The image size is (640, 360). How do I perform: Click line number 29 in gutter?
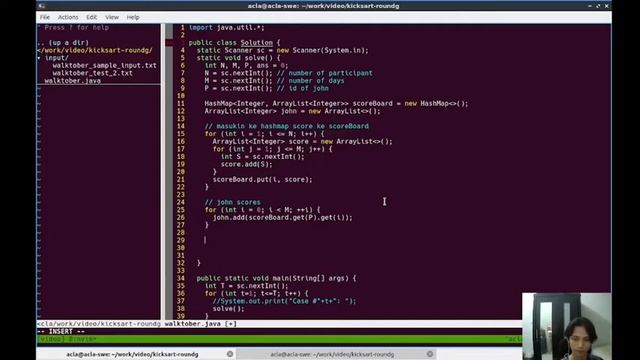click(x=181, y=240)
